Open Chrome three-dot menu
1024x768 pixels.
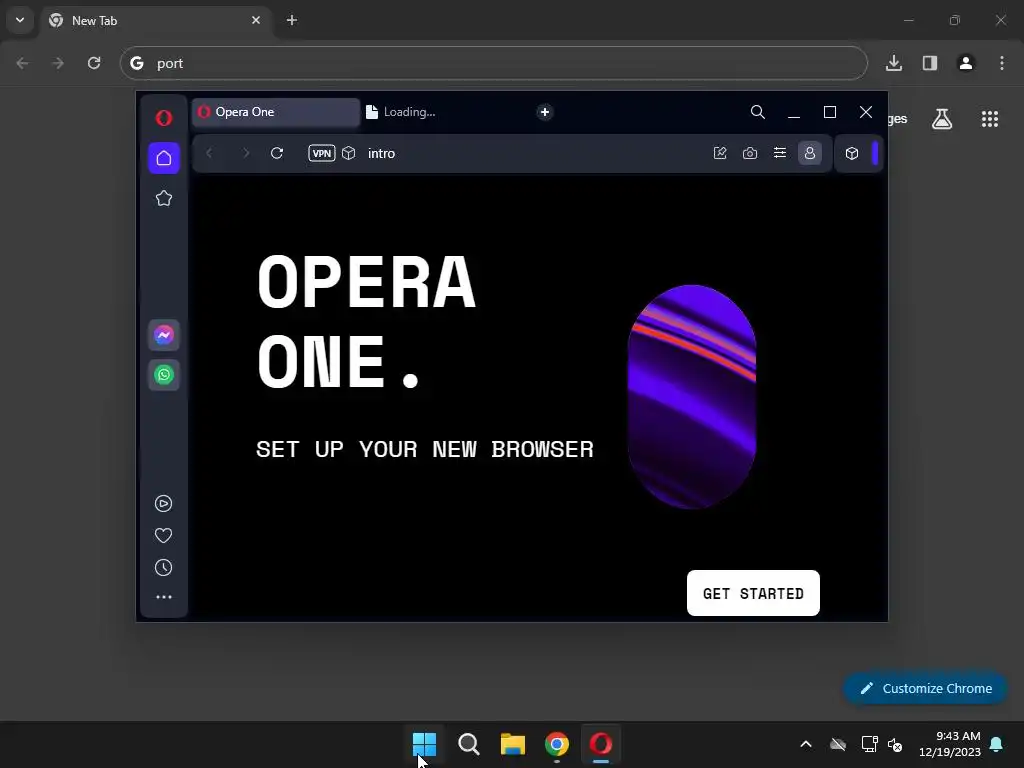click(1002, 63)
